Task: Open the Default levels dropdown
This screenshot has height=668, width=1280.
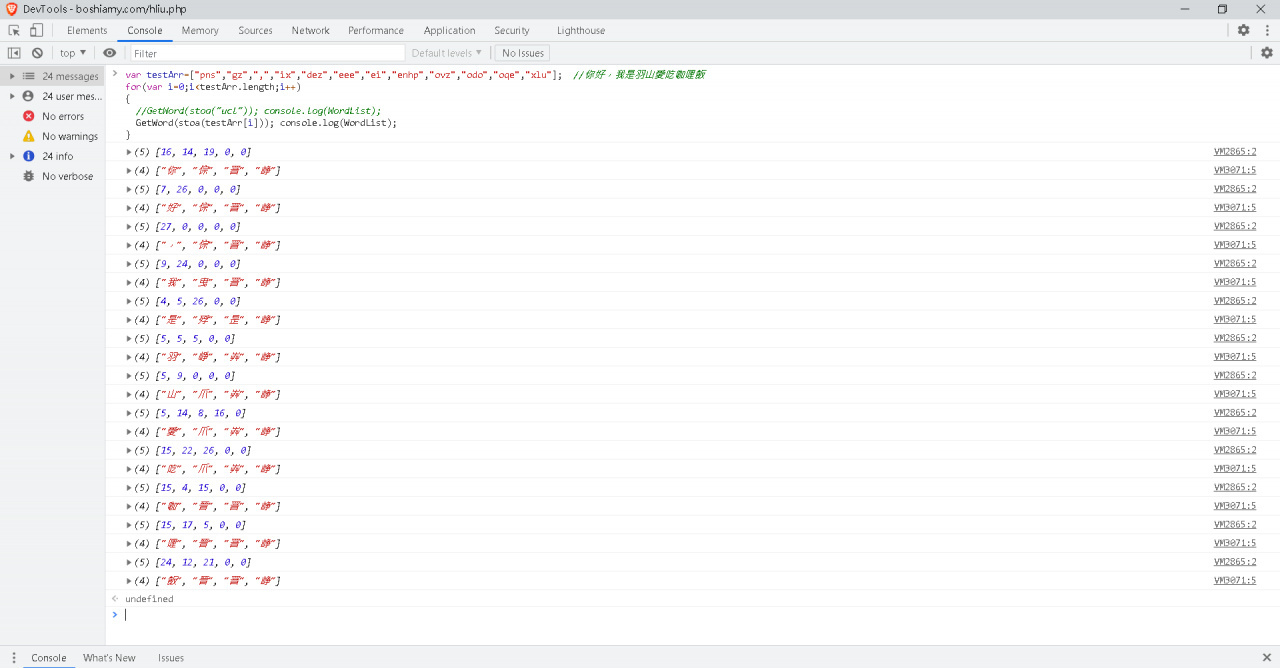Action: pyautogui.click(x=446, y=53)
